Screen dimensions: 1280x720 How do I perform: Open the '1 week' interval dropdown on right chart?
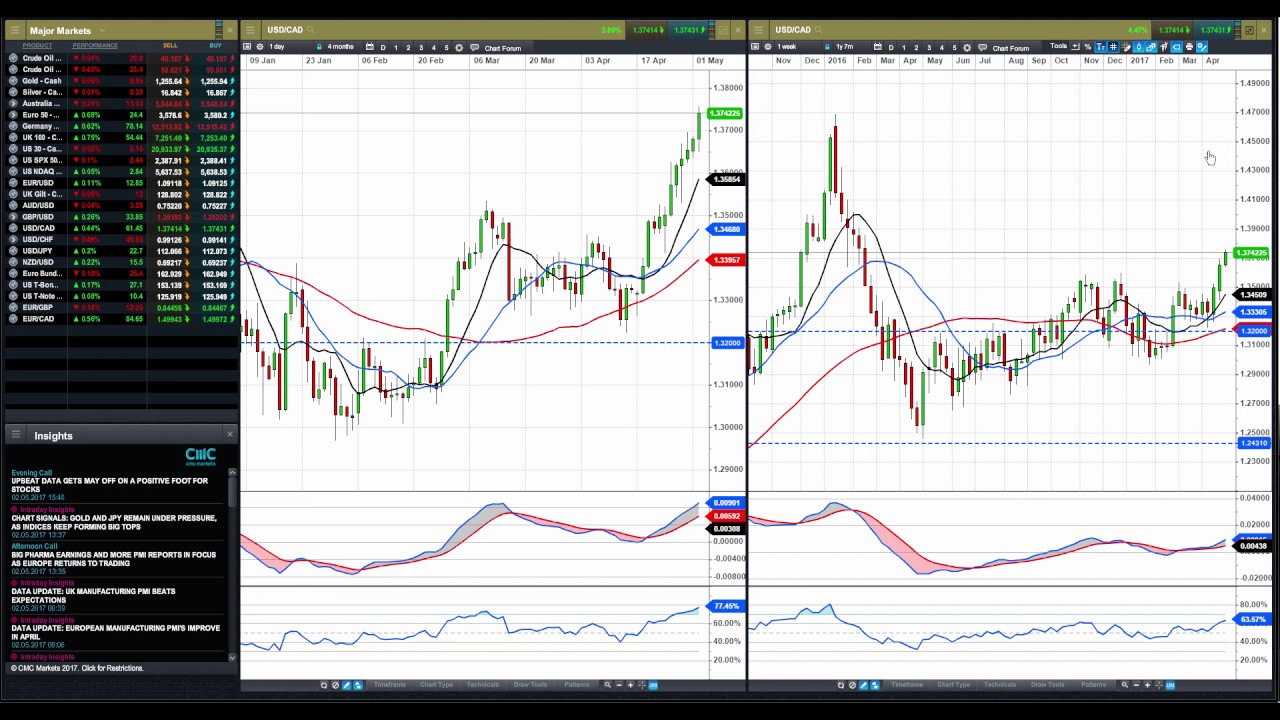(785, 47)
